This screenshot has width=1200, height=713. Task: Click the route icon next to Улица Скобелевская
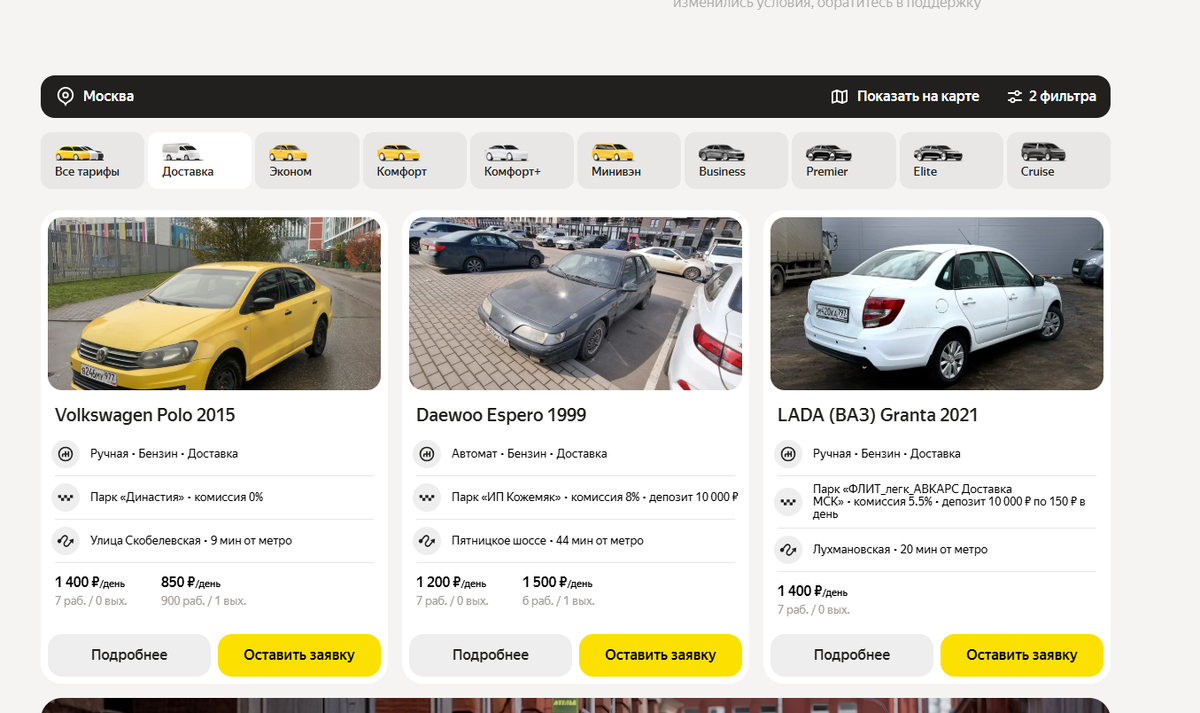(65, 541)
